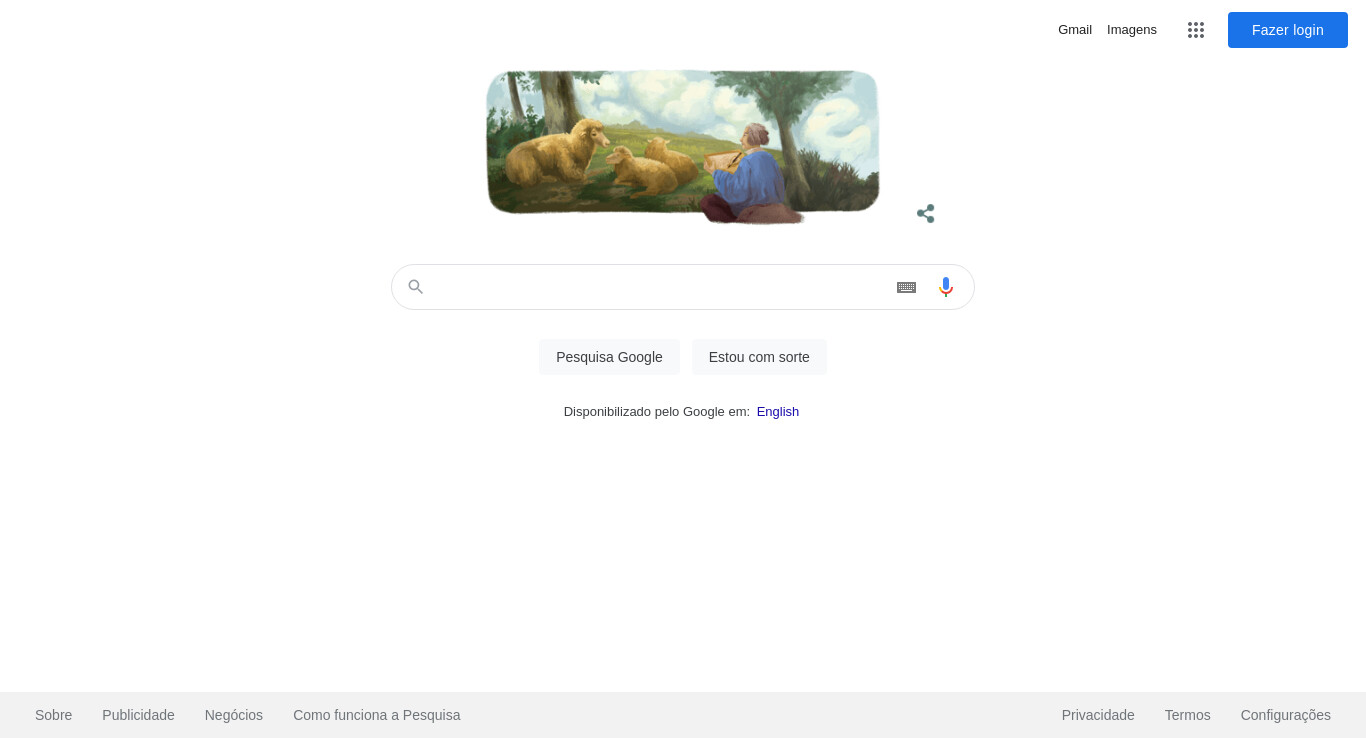The width and height of the screenshot is (1366, 738).
Task: Open the Google apps grid icon
Action: (1196, 30)
